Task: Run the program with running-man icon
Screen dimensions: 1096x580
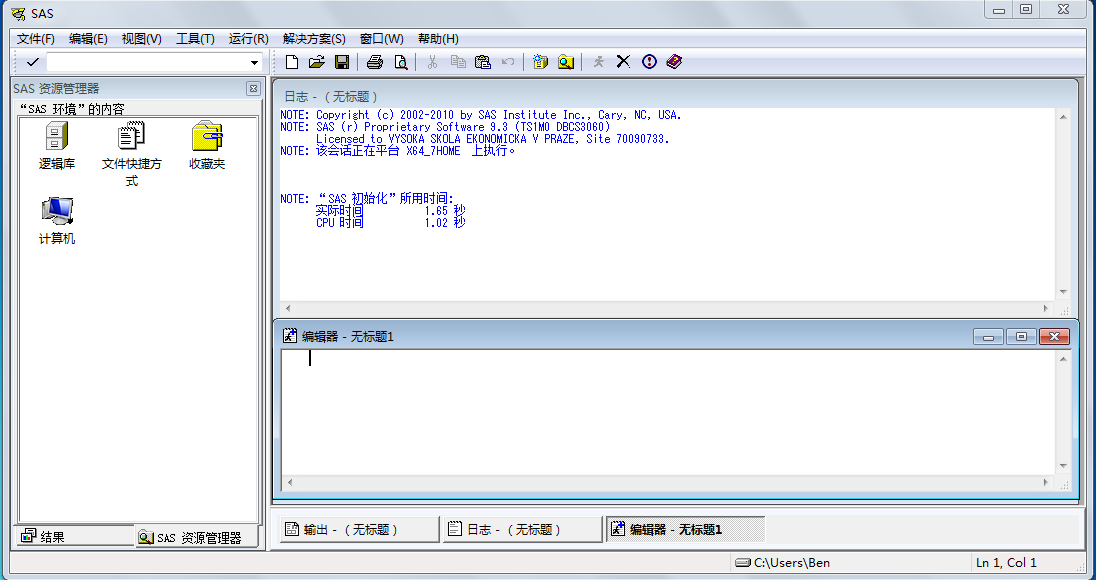Action: 598,62
